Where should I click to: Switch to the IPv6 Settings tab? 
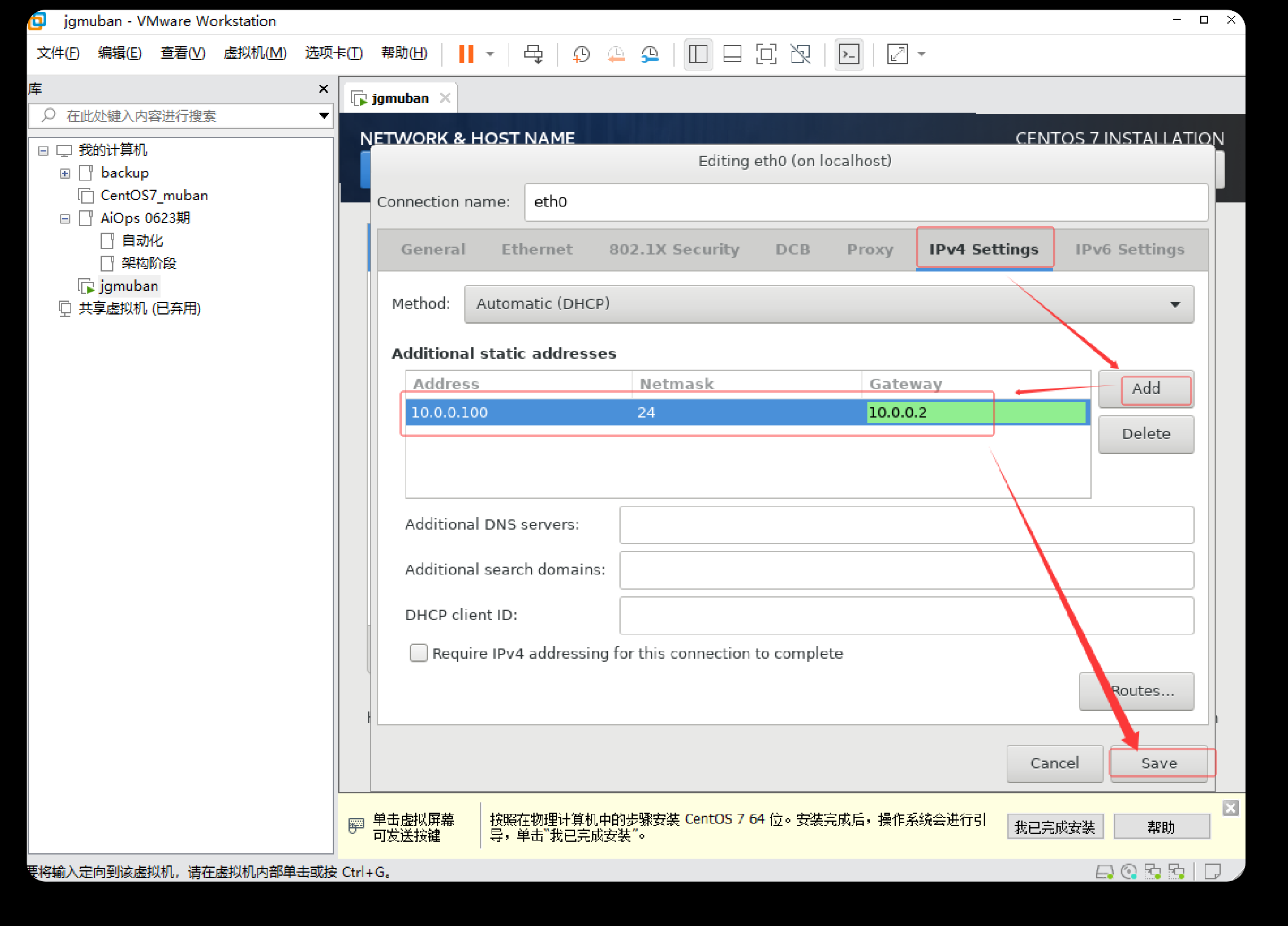click(1130, 249)
